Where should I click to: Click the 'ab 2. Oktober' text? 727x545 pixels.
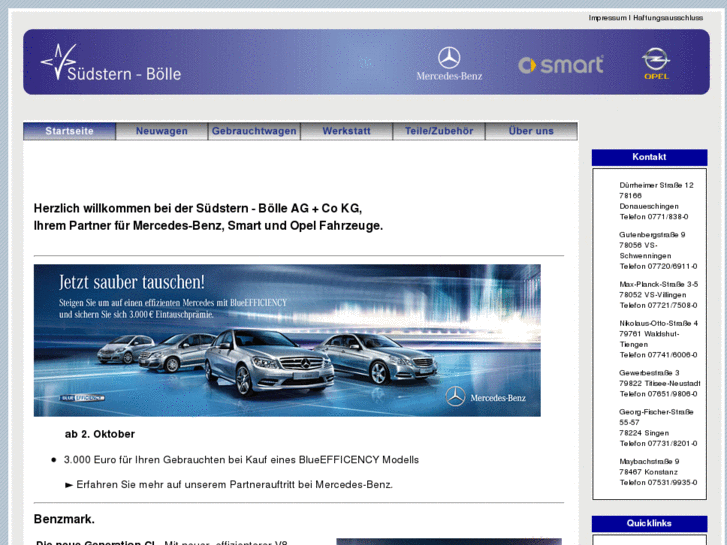(x=100, y=434)
